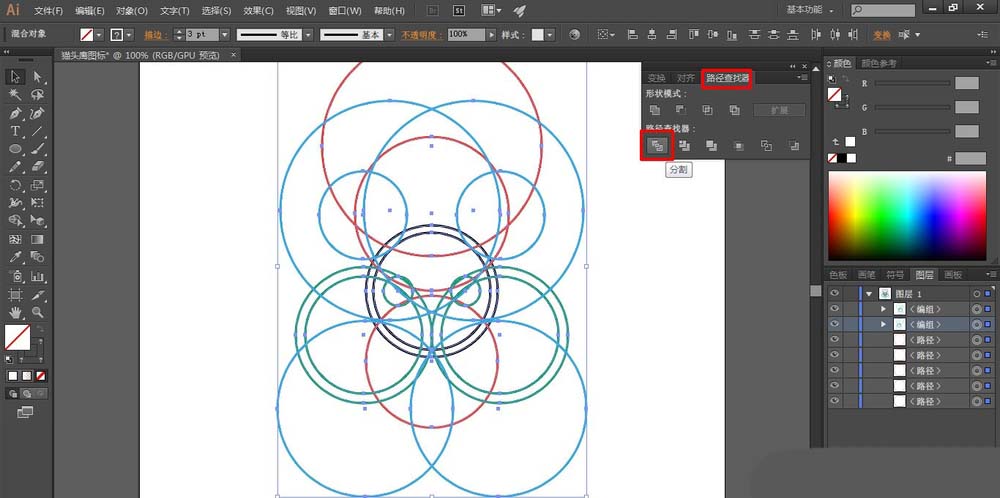
Task: Set fill to None in the toolbox
Action: (x=41, y=376)
